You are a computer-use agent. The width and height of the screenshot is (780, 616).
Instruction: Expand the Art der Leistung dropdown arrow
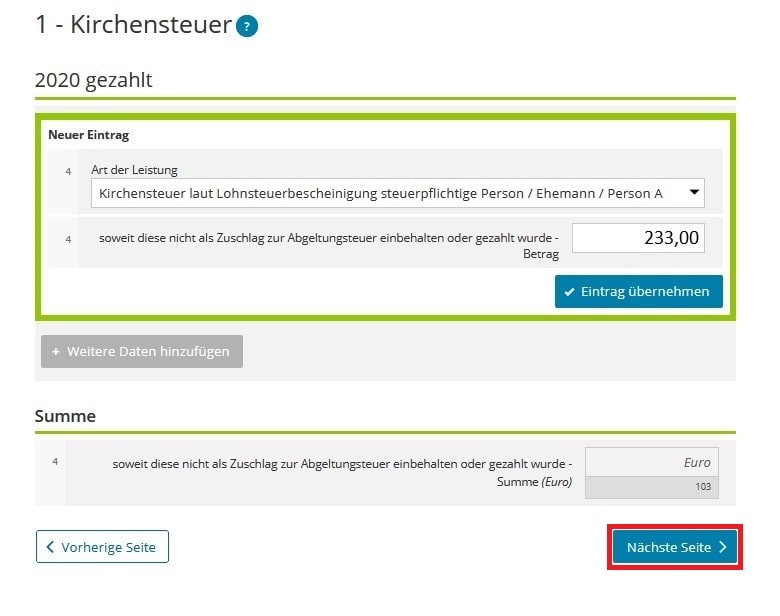point(694,193)
